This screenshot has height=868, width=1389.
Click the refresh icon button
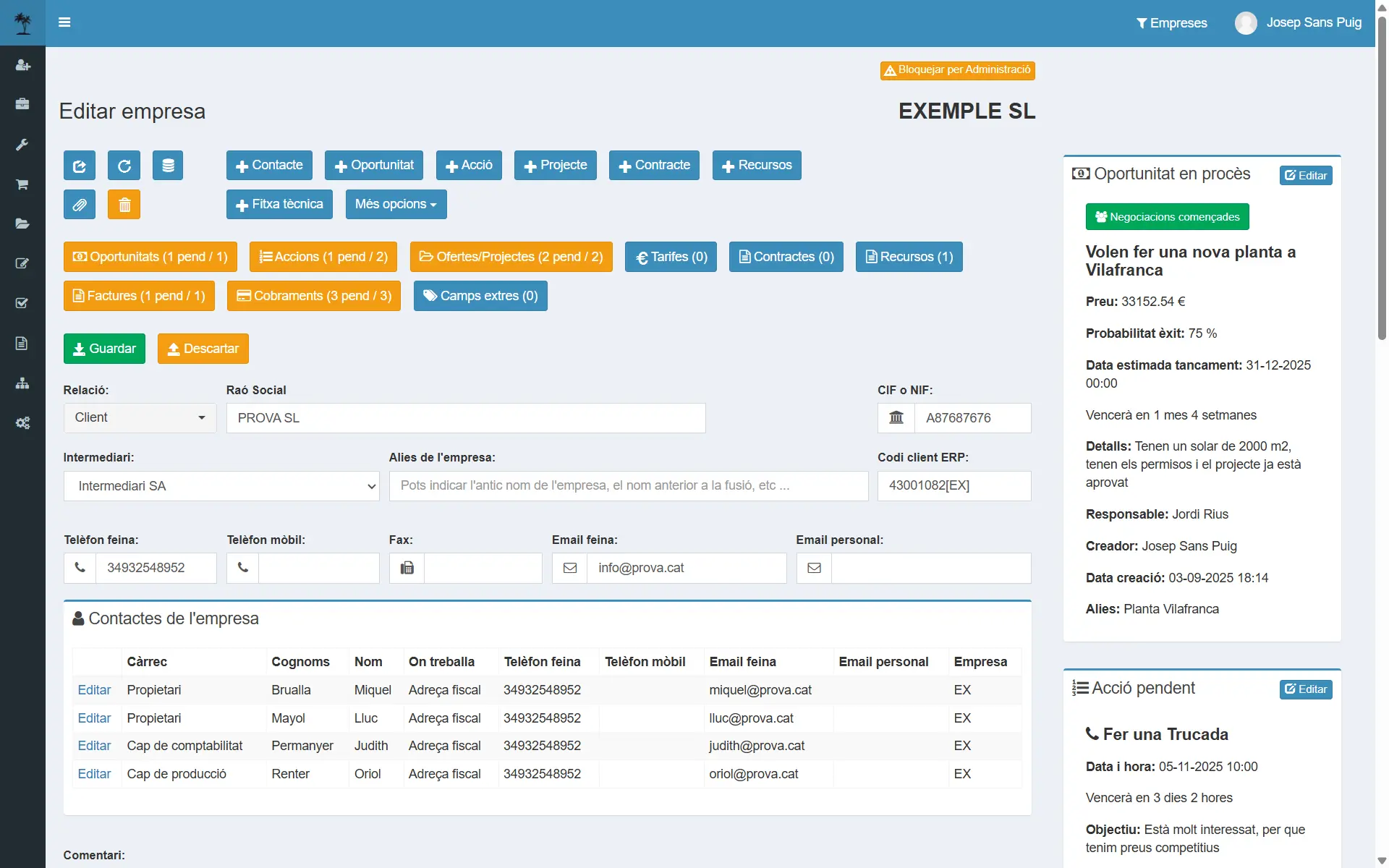point(124,165)
